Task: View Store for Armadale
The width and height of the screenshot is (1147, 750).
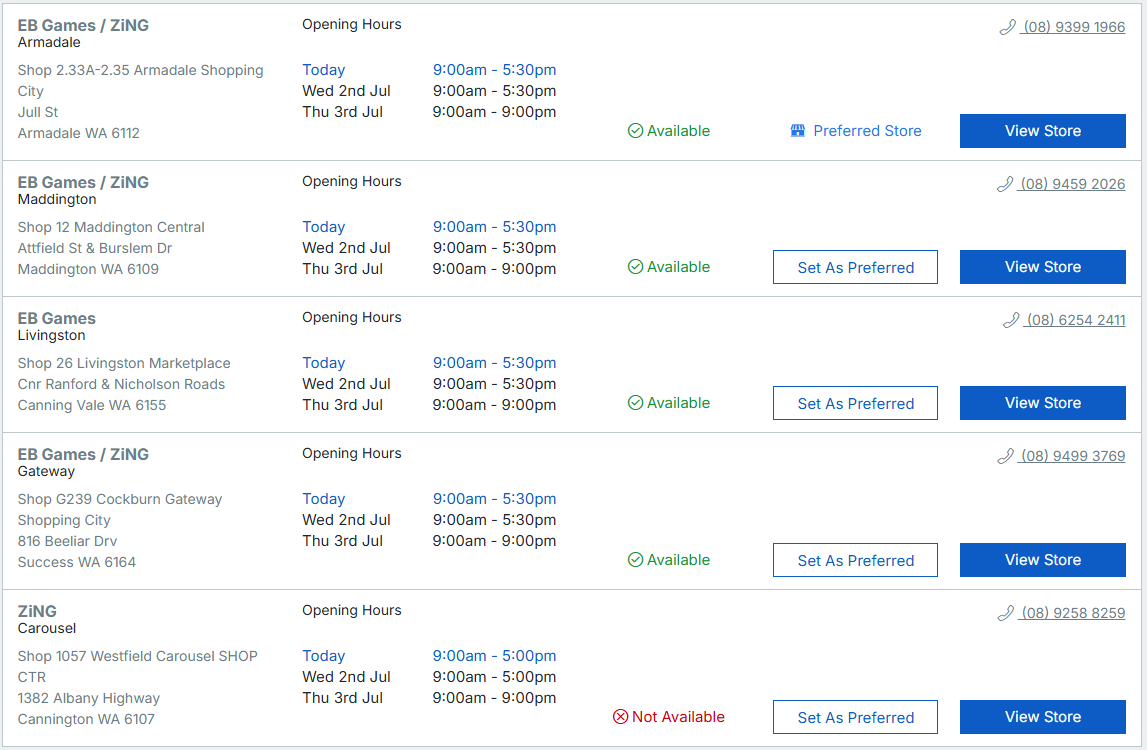Action: point(1042,131)
